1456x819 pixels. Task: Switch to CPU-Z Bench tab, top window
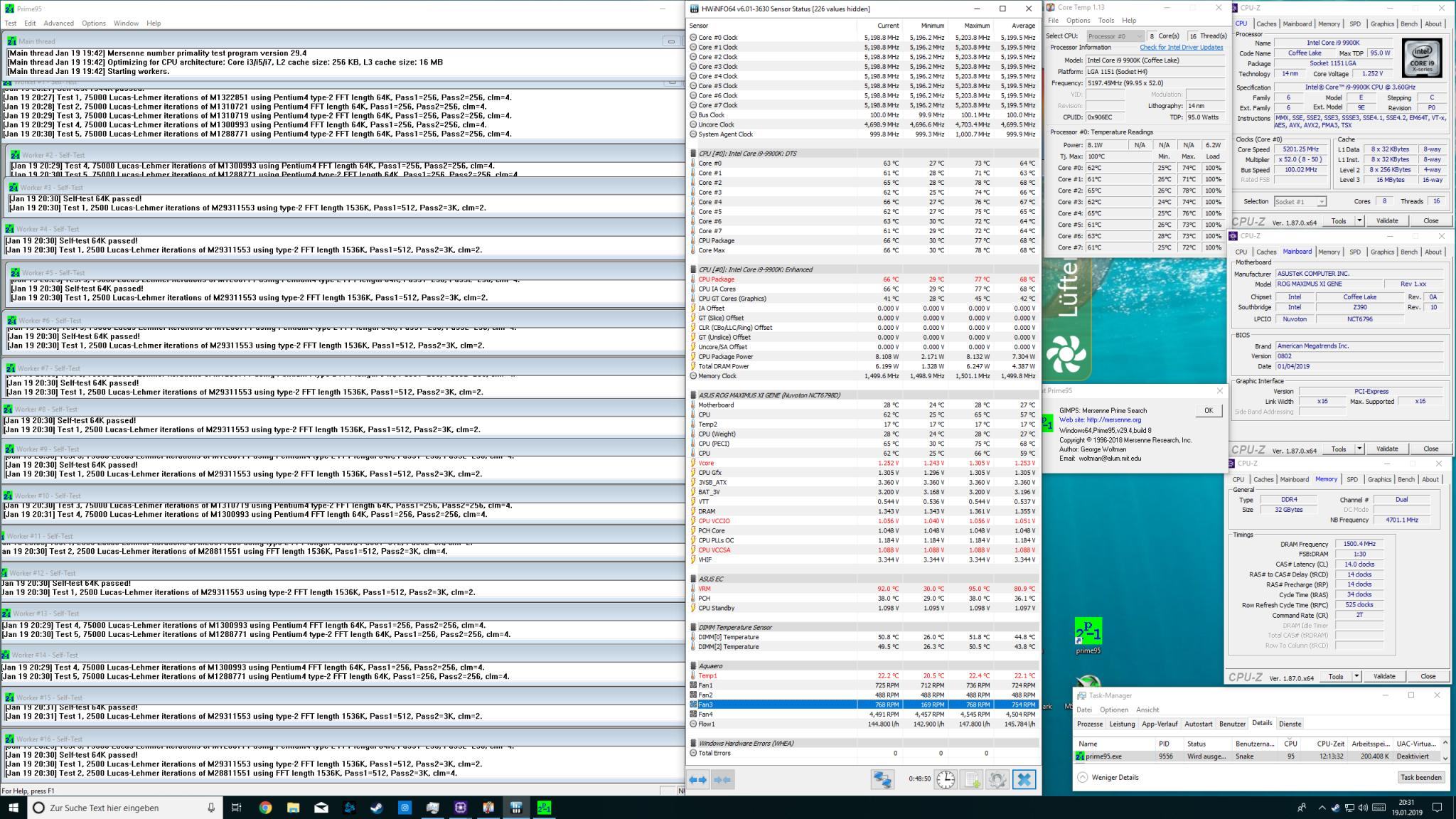coord(1408,23)
